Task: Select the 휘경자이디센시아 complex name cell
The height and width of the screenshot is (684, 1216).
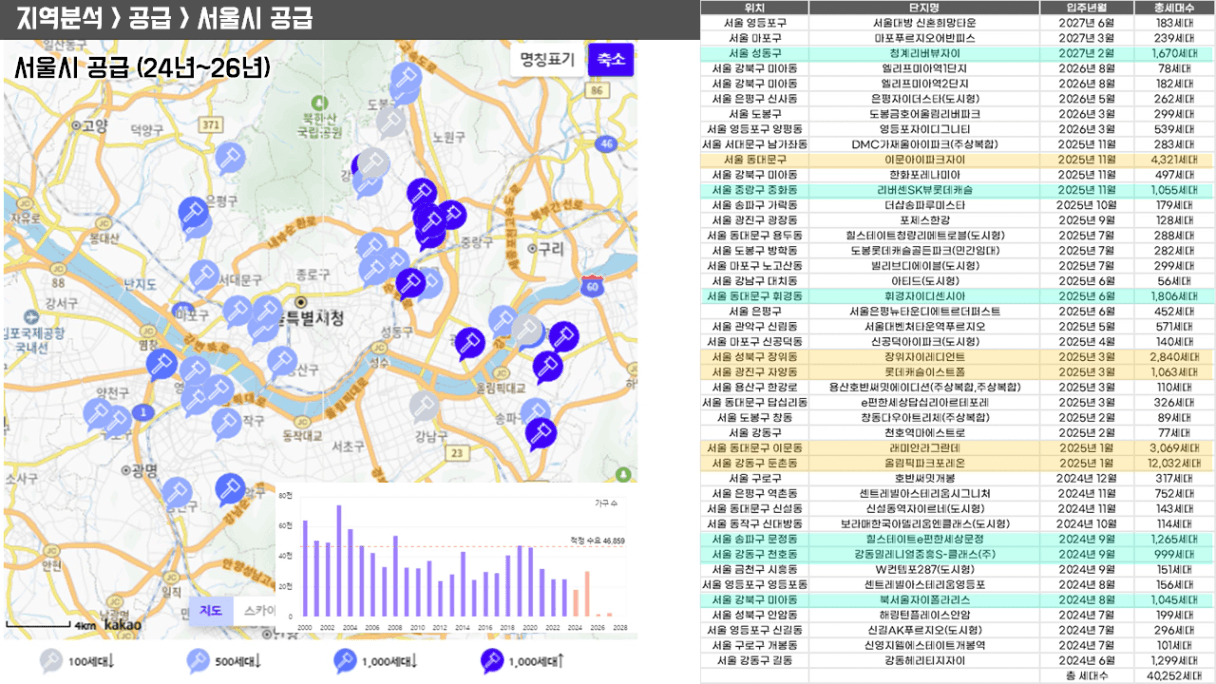Action: click(x=925, y=296)
